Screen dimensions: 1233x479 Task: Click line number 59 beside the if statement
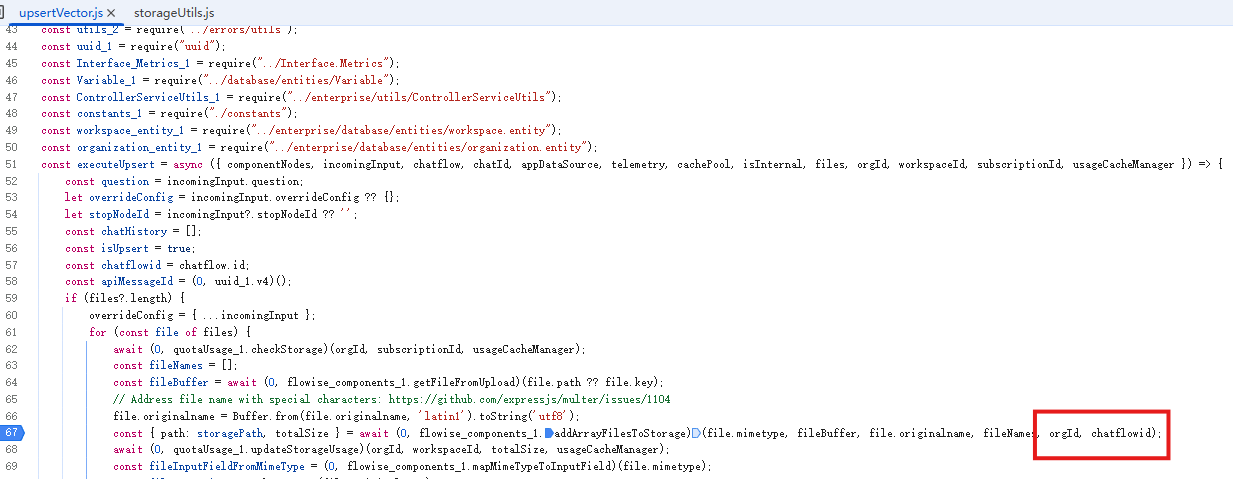(12, 298)
